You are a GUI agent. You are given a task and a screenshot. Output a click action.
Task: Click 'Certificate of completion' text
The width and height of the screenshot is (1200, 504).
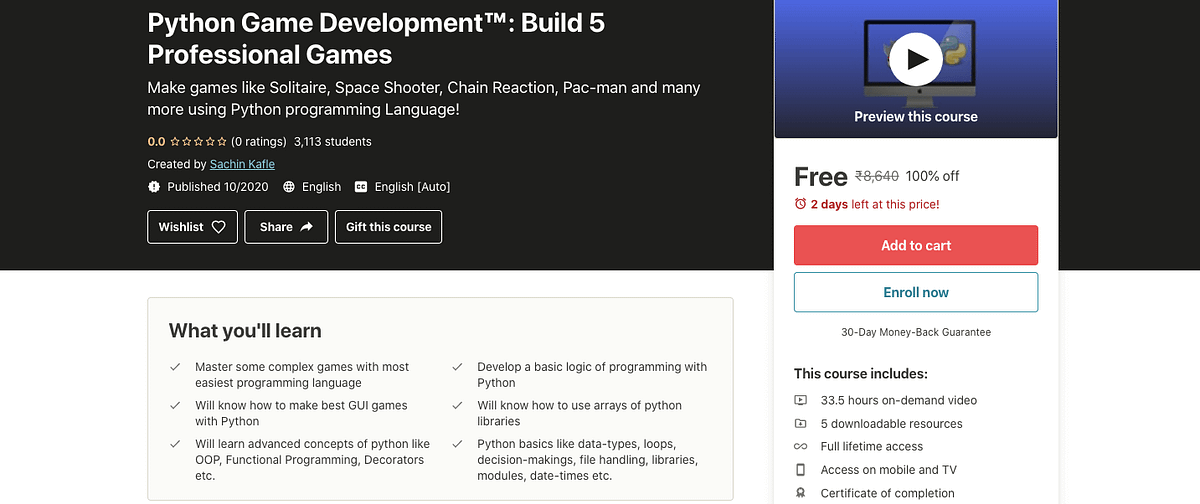click(x=888, y=493)
